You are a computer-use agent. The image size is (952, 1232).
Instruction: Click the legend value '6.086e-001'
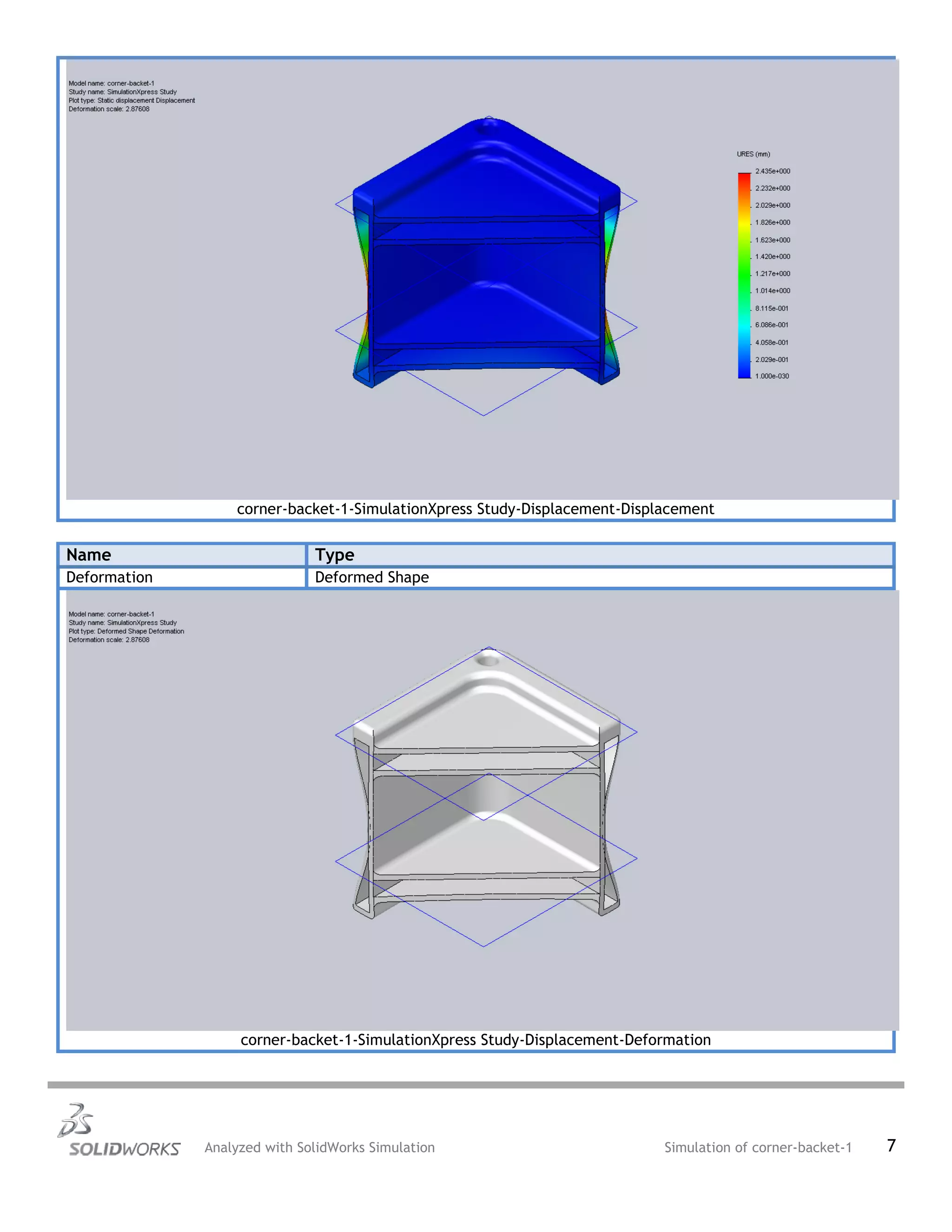coord(772,325)
